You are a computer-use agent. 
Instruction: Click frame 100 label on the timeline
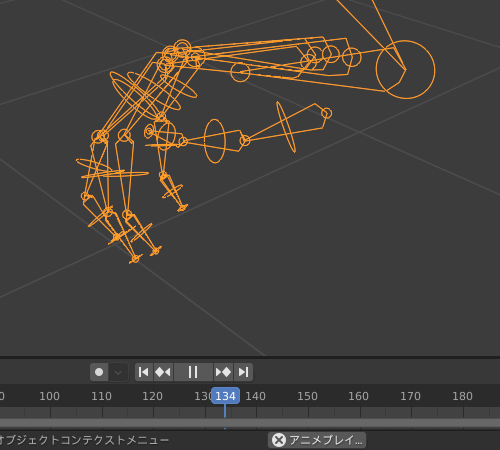point(49,396)
